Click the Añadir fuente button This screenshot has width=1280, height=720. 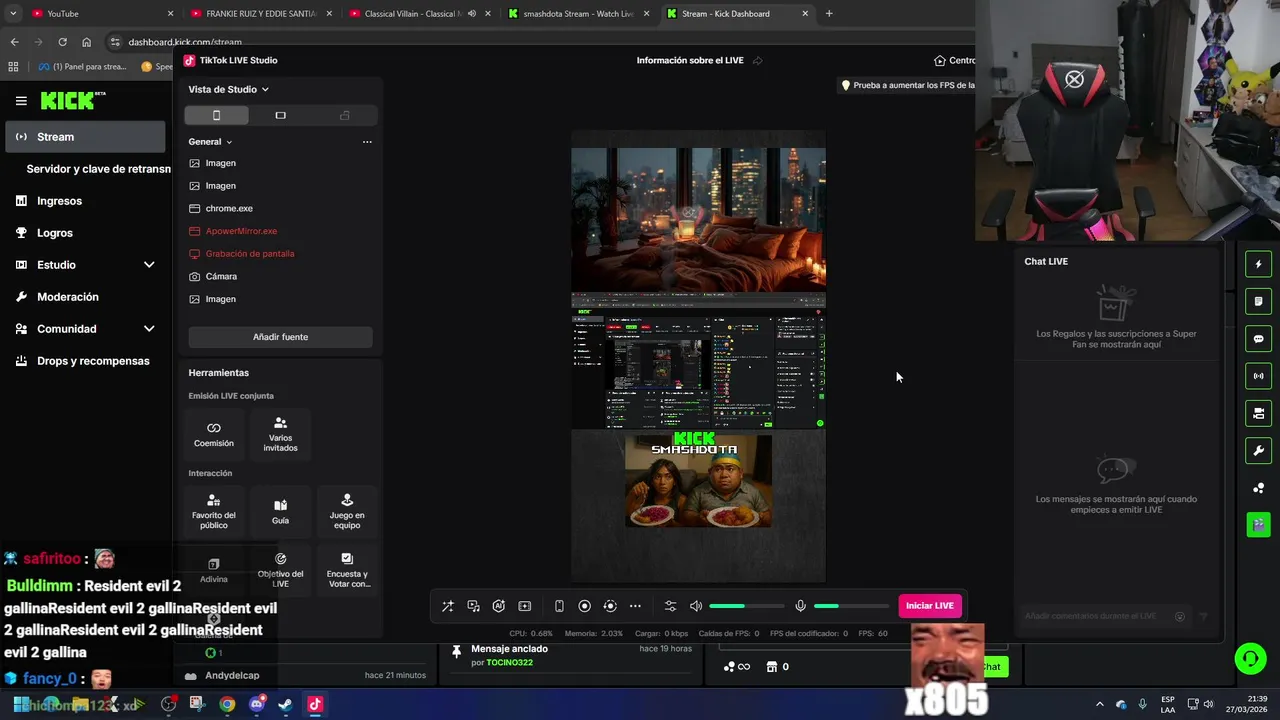click(x=281, y=337)
